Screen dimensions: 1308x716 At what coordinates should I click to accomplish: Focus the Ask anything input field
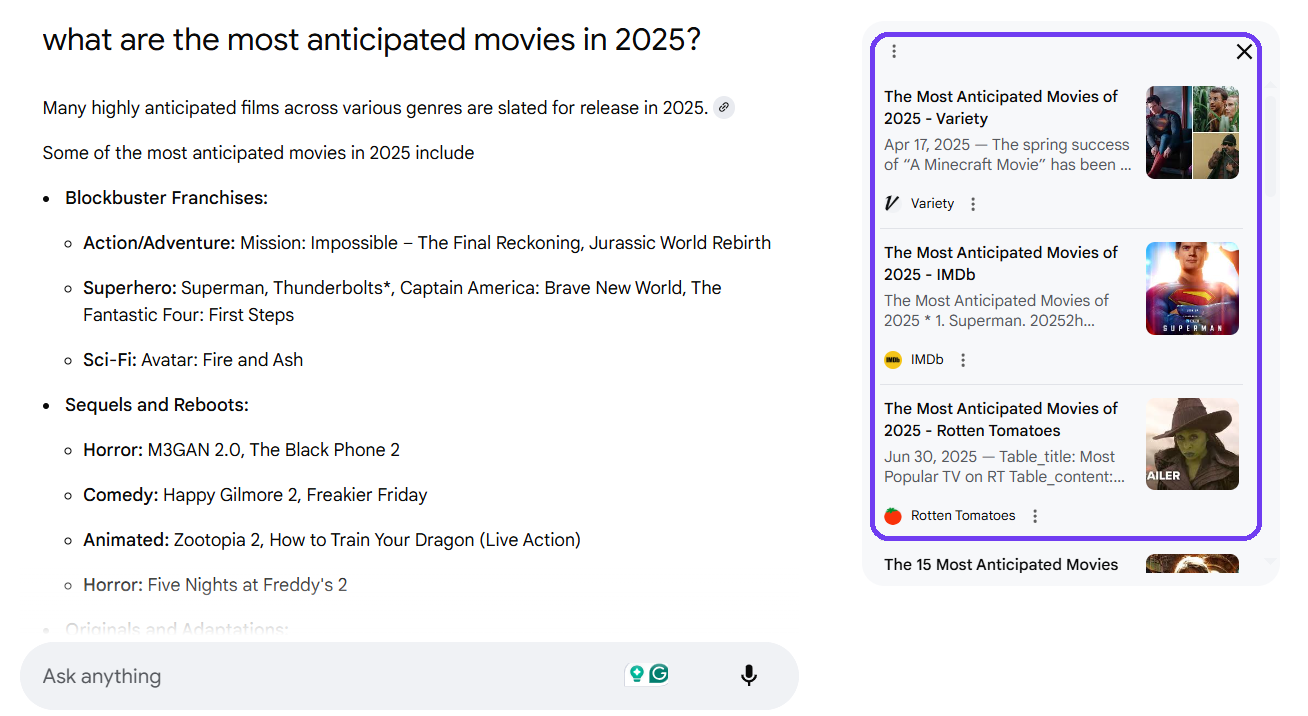(320, 676)
